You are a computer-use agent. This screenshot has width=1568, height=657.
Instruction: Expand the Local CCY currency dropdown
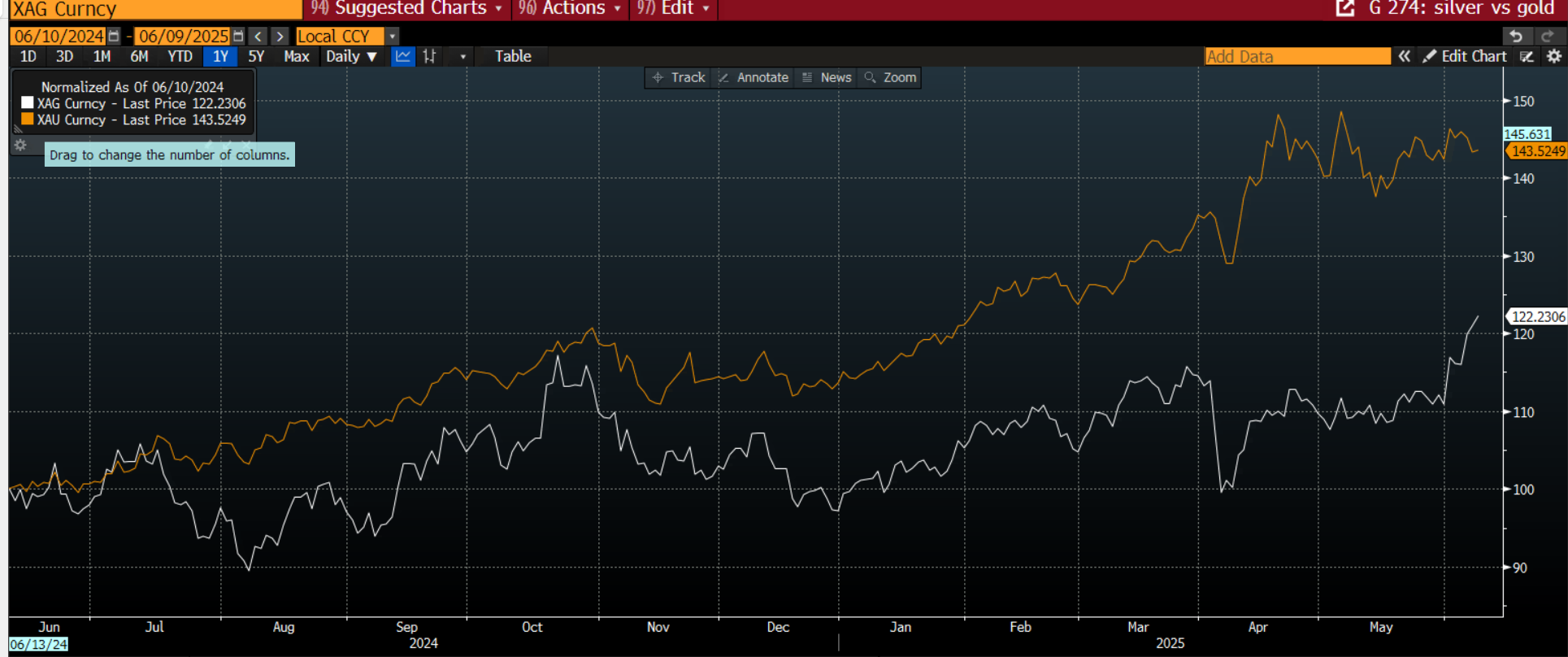click(x=393, y=37)
